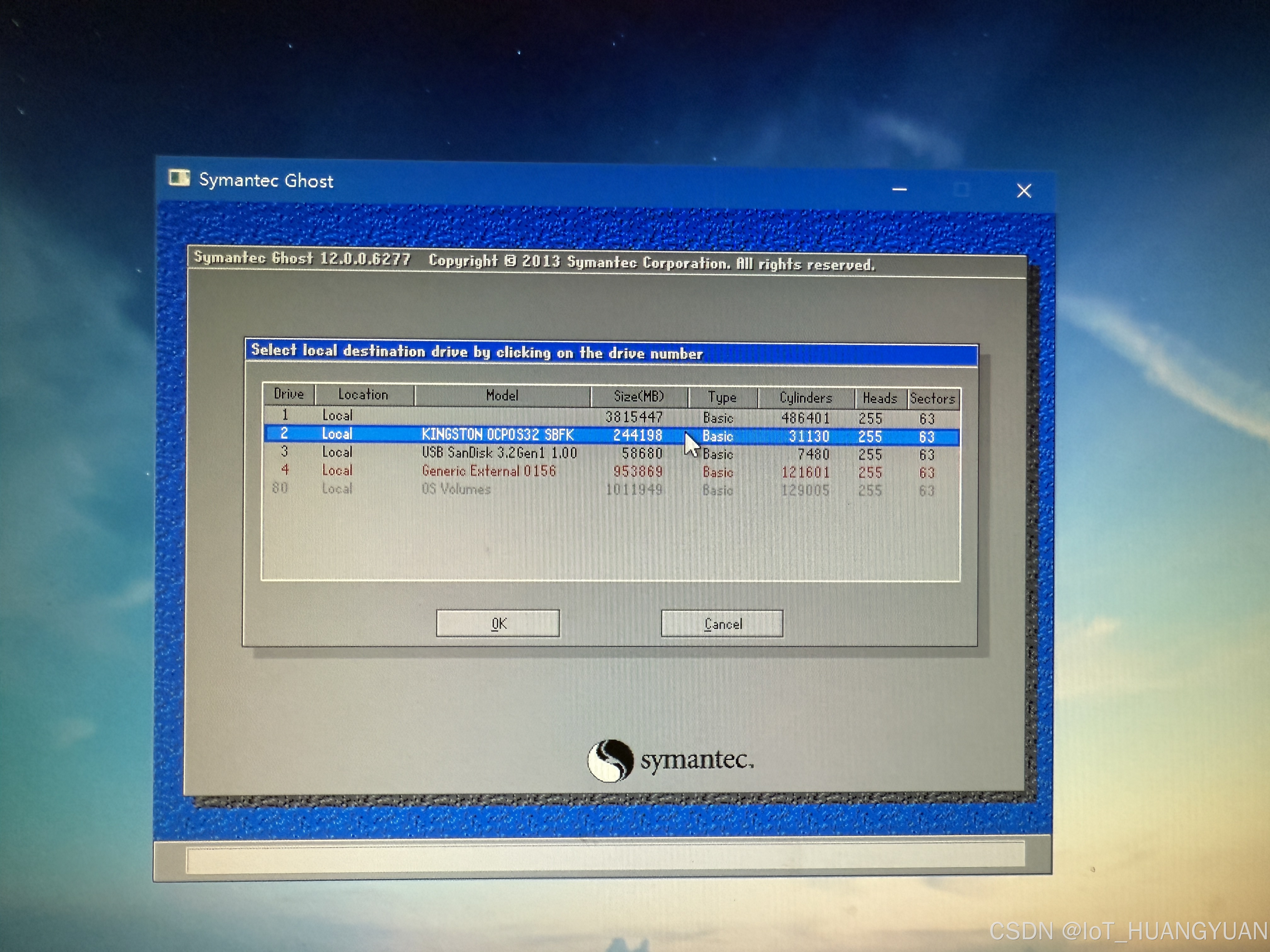Select the OS Volumes drive row
Image resolution: width=1270 pixels, height=952 pixels.
(611, 490)
